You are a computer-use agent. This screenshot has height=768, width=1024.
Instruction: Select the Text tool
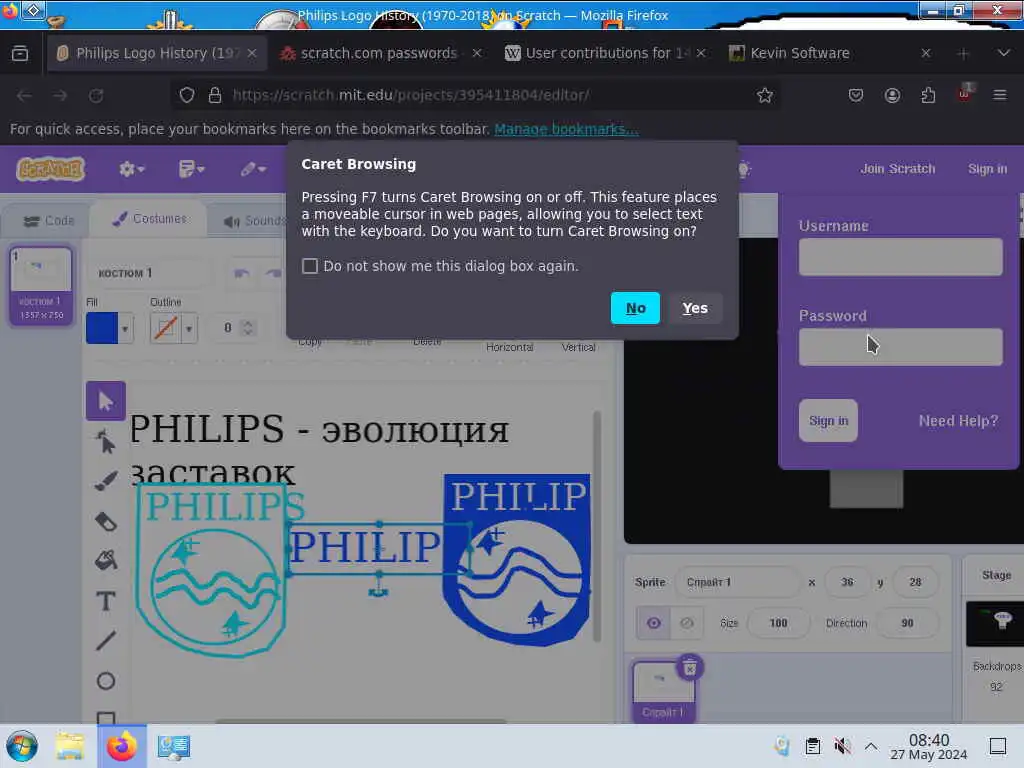[x=106, y=601]
